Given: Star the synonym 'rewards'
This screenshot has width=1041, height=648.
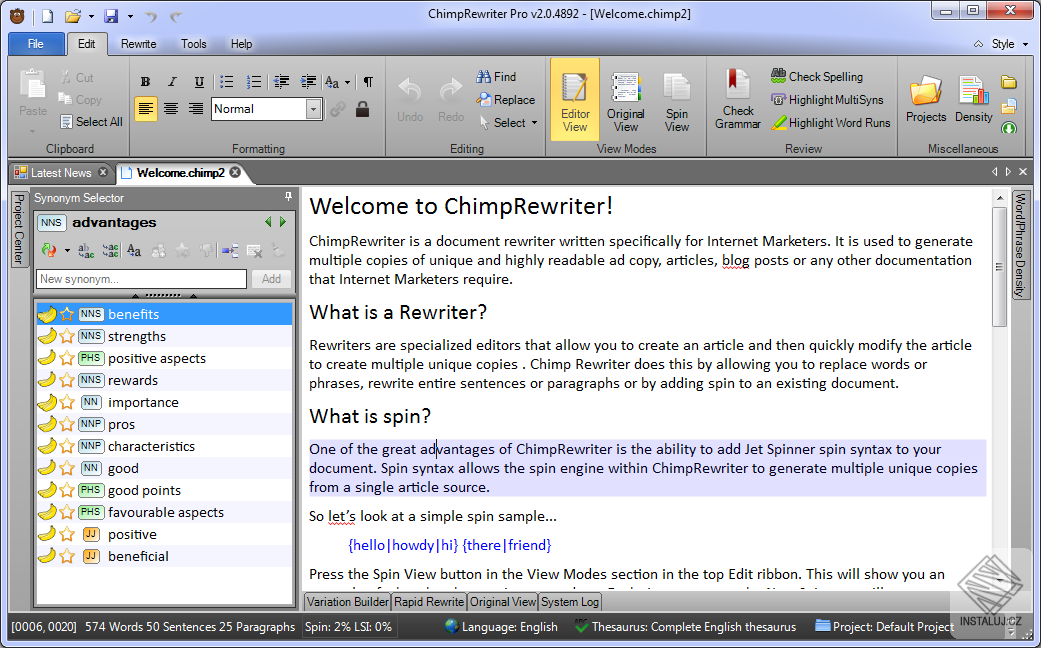Looking at the screenshot, I should [66, 380].
